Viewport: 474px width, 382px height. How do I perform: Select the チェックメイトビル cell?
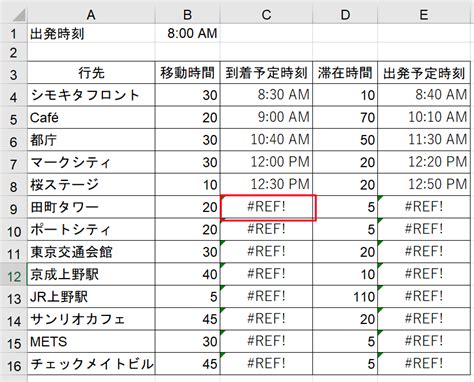click(x=91, y=364)
